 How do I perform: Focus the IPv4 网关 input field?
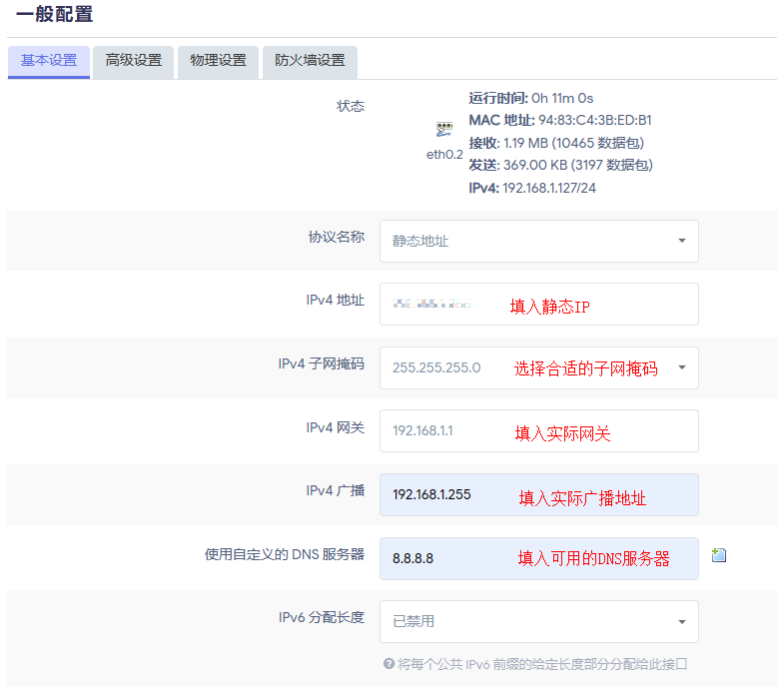(x=538, y=431)
